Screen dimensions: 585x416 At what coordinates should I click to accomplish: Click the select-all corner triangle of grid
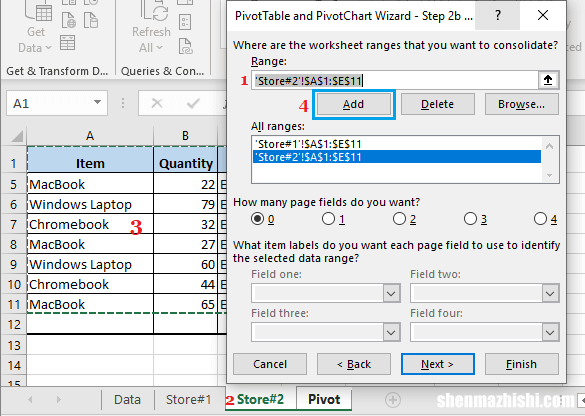click(x=17, y=136)
